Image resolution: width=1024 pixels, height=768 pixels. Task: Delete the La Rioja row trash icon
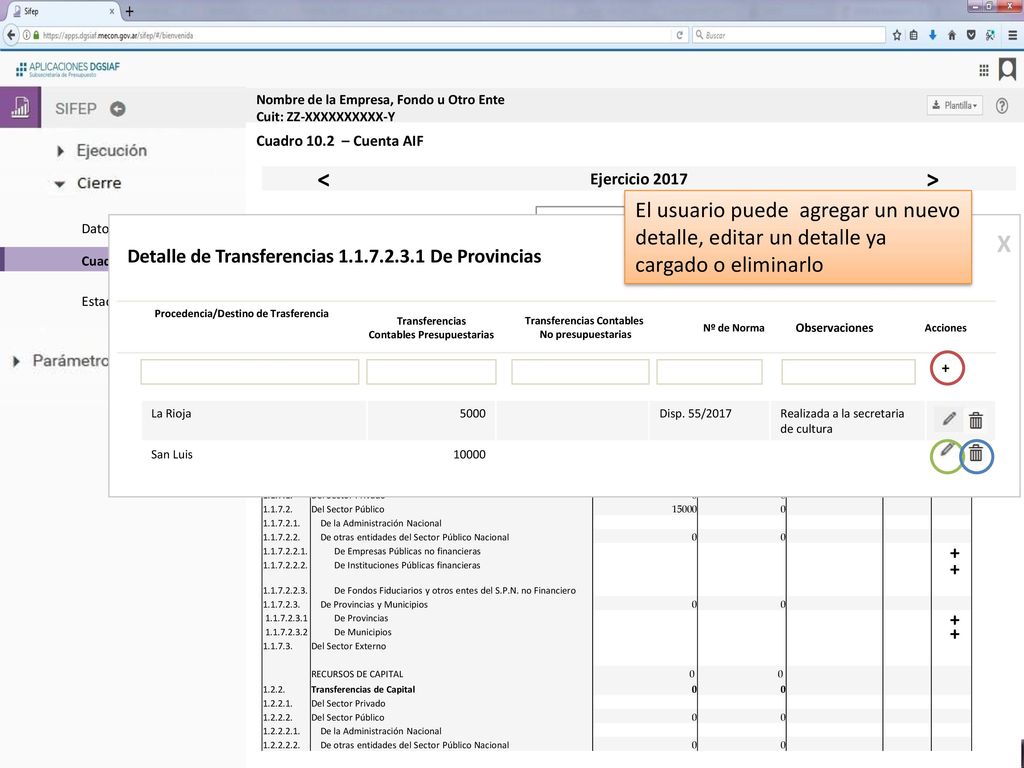tap(976, 420)
